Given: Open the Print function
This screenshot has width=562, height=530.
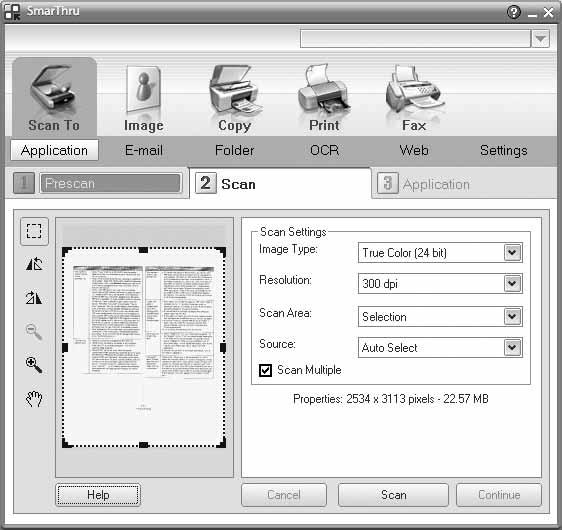Looking at the screenshot, I should pos(324,97).
